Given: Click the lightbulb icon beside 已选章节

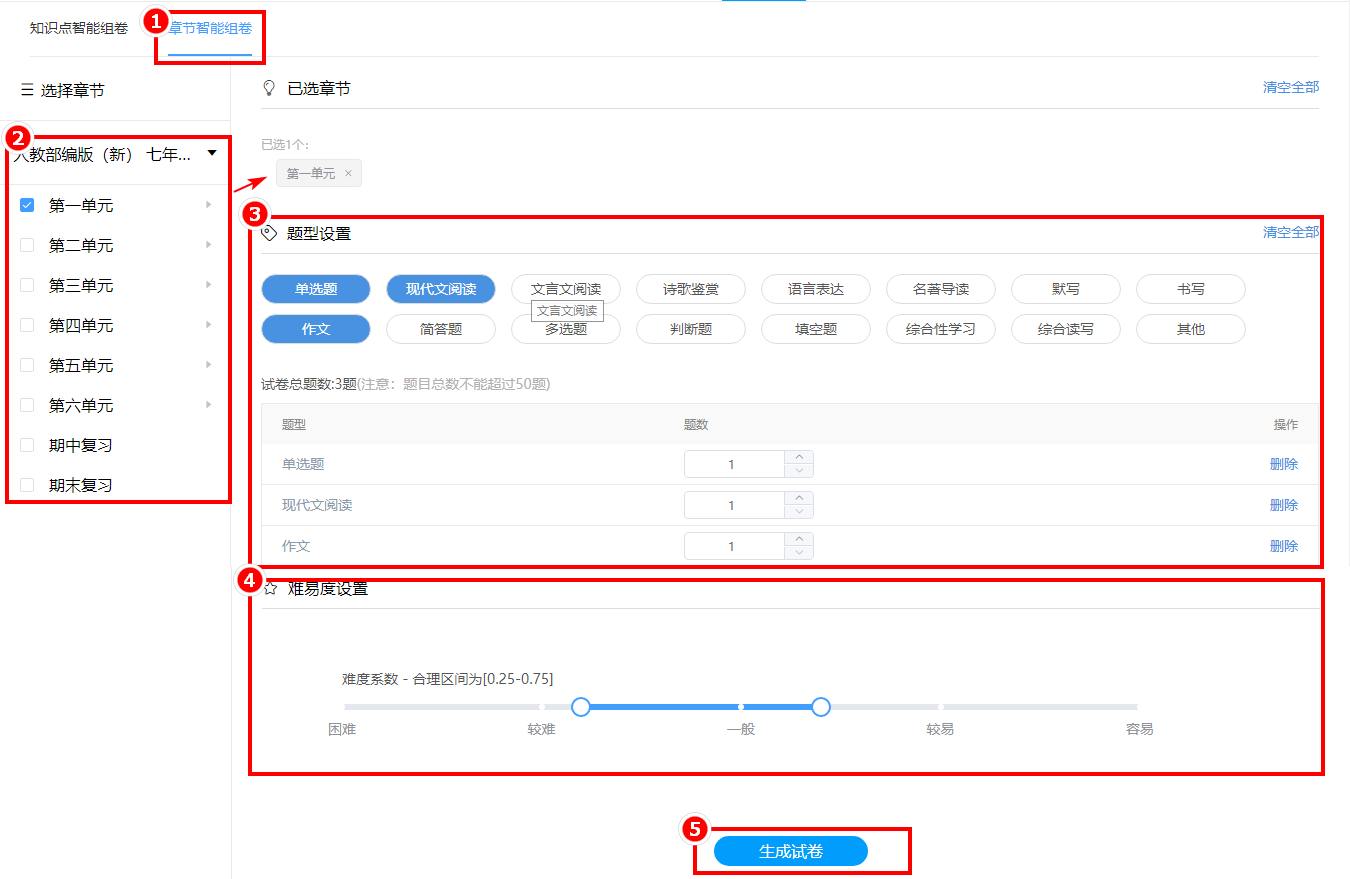Looking at the screenshot, I should 268,88.
